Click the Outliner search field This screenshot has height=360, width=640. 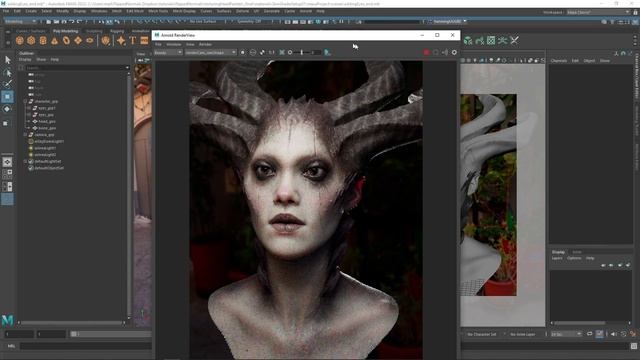[75, 68]
